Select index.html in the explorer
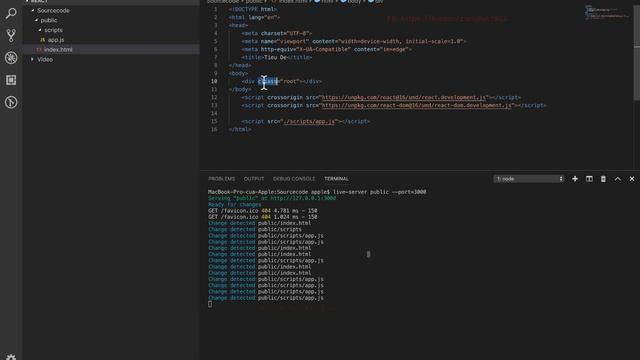This screenshot has height=360, width=640. point(58,50)
